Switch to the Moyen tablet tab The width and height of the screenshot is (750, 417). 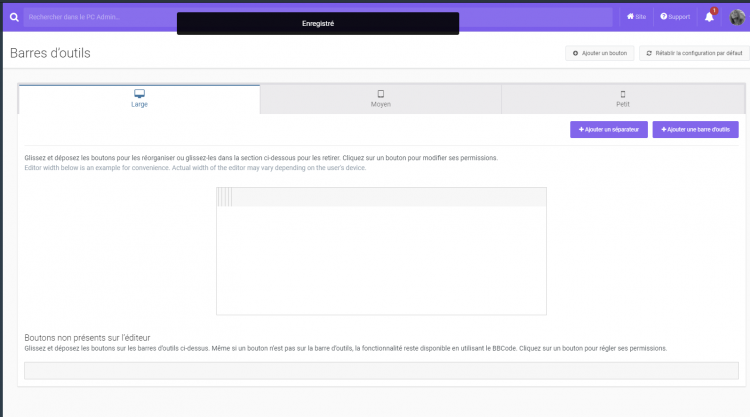380,98
